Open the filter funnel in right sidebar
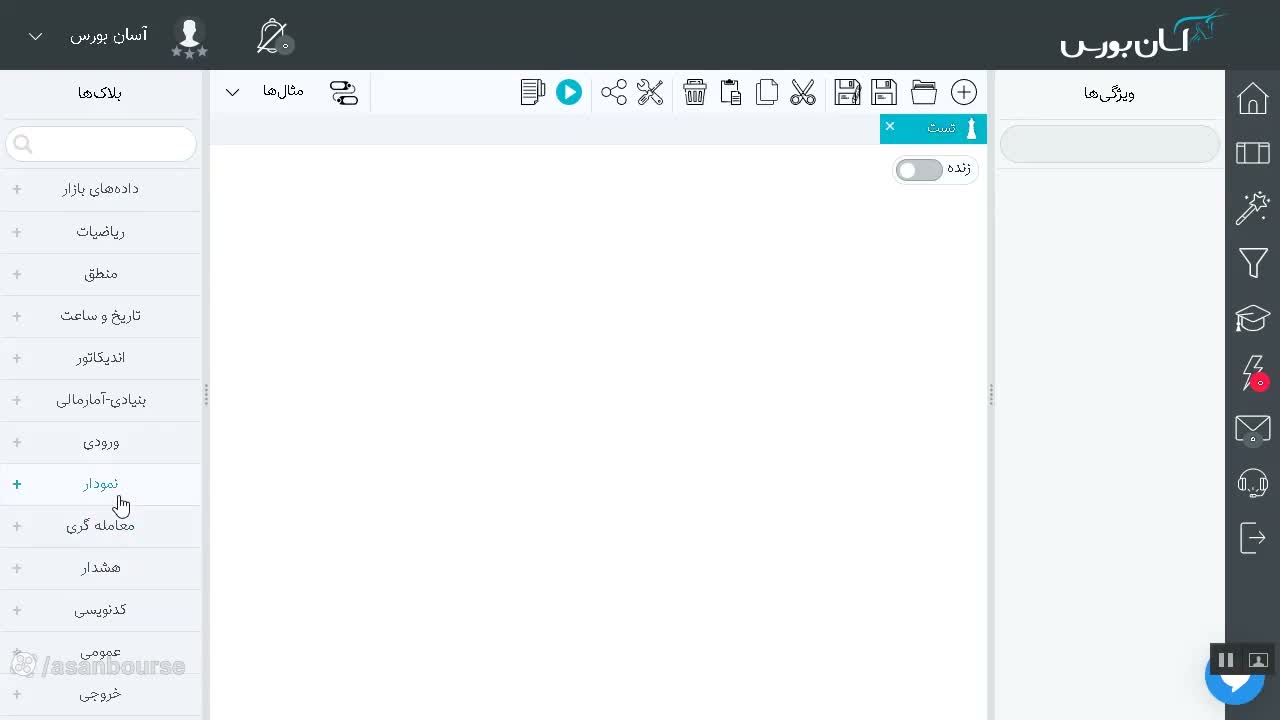 [x=1253, y=263]
